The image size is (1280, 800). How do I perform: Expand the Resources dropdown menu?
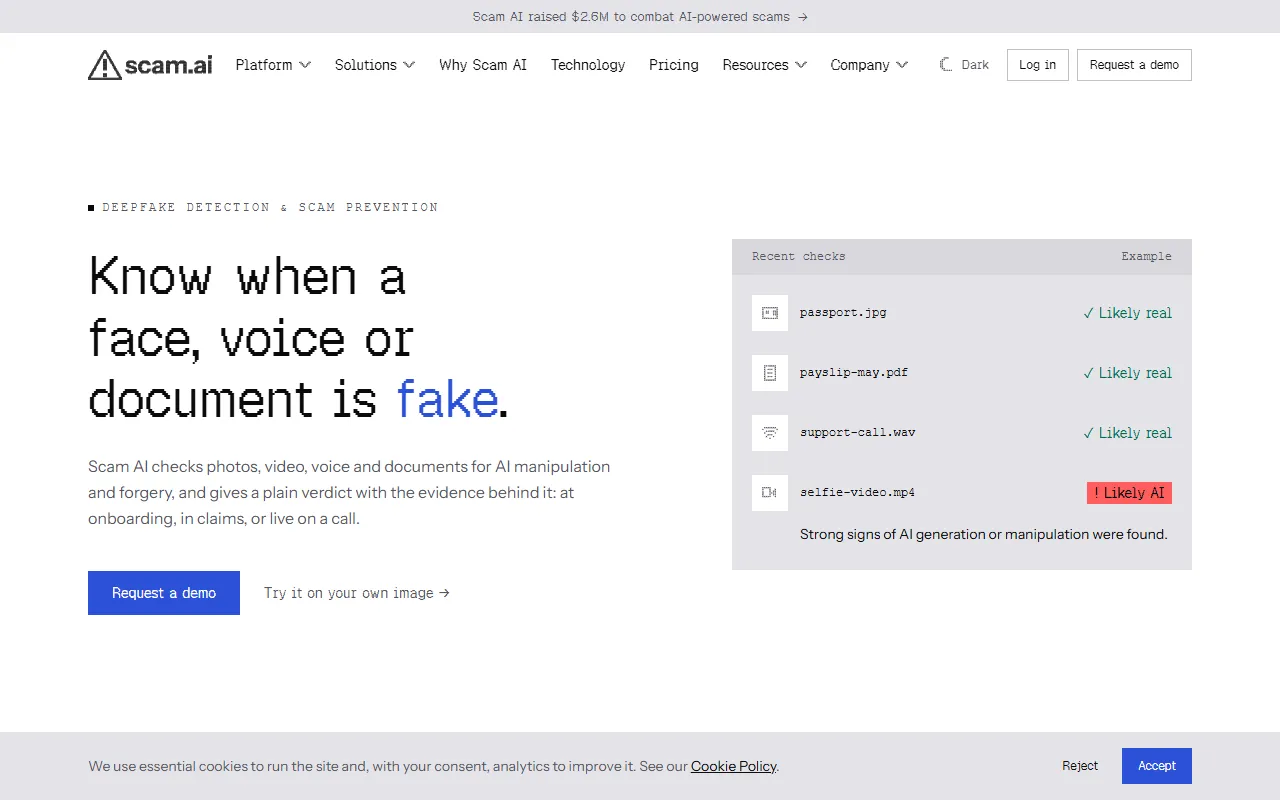(x=765, y=65)
